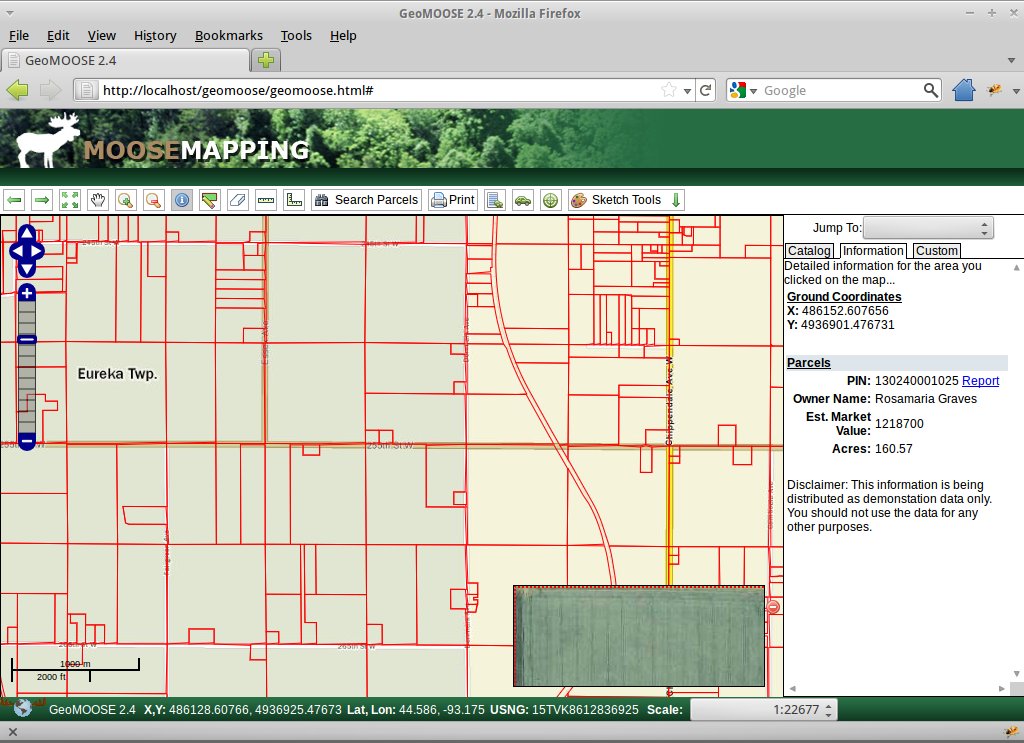Click the map zoom slider handle
Viewport: 1024px width, 743px height.
pos(27,339)
